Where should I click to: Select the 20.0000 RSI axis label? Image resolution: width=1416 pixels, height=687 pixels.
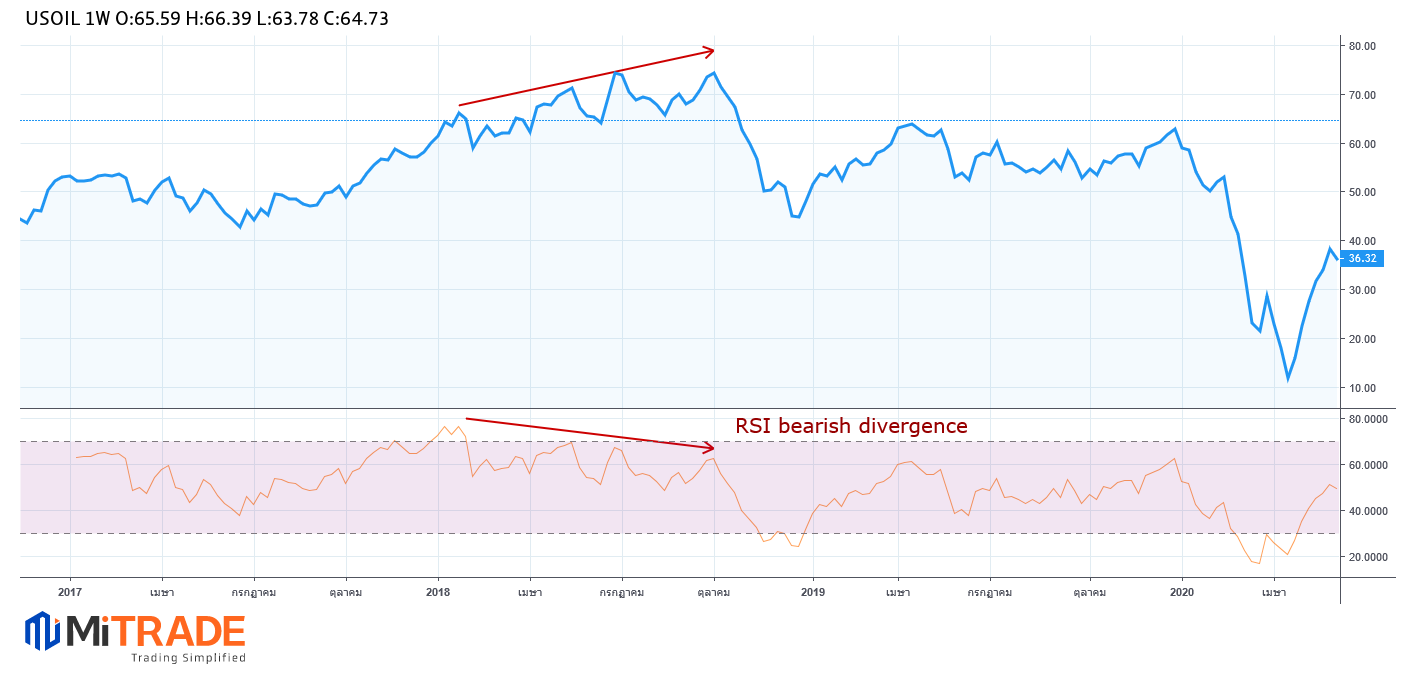[1368, 557]
